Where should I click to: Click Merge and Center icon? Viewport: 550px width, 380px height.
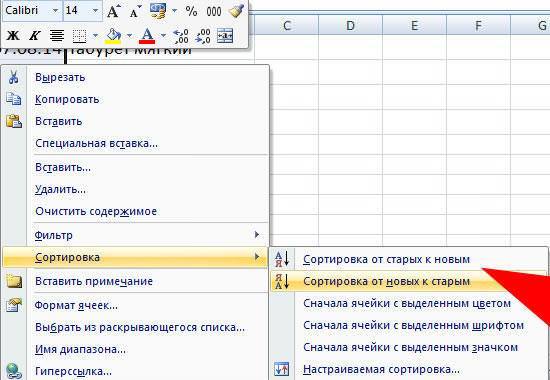coord(225,36)
